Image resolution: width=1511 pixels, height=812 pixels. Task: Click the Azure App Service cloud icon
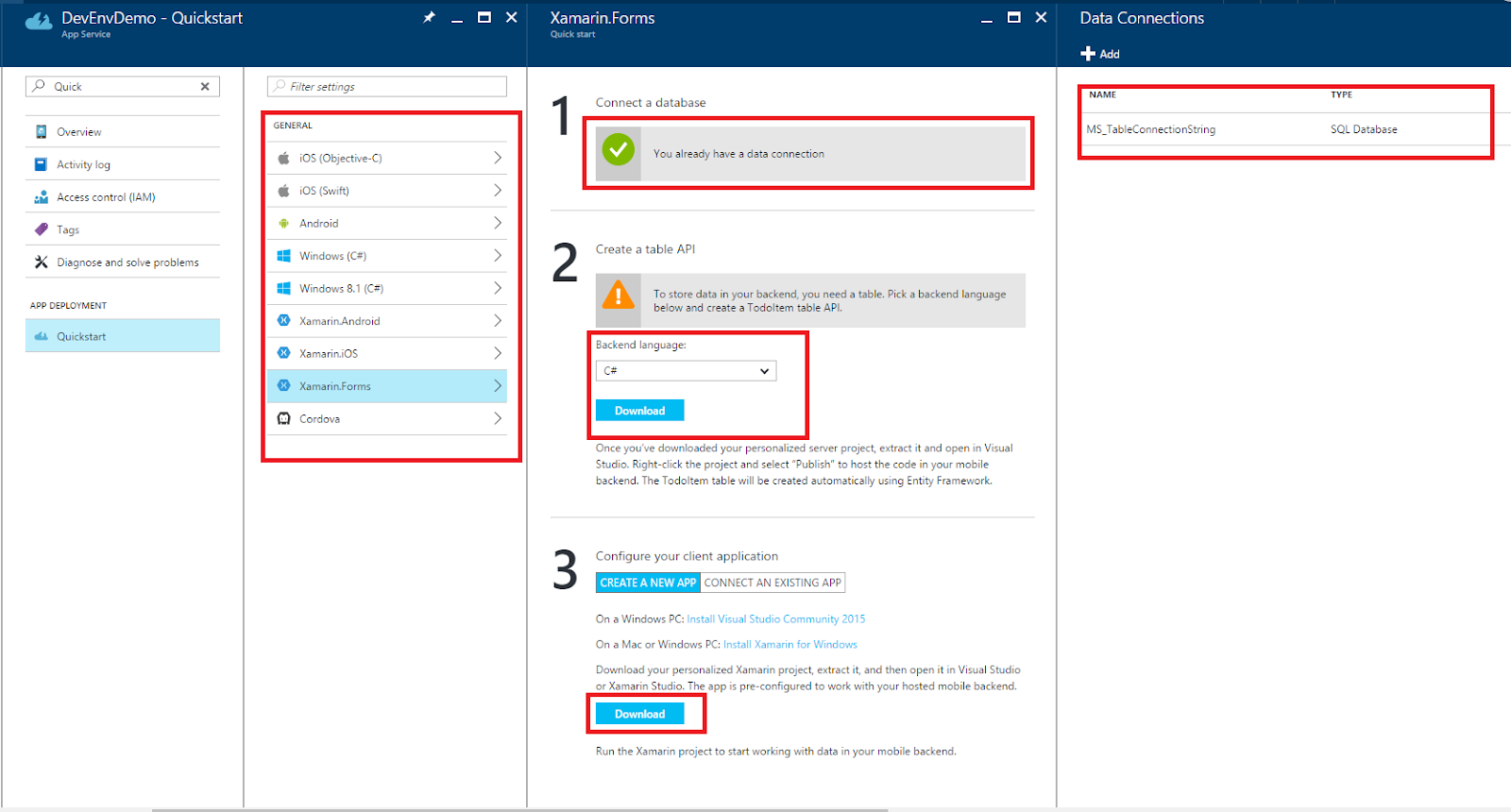pos(39,22)
